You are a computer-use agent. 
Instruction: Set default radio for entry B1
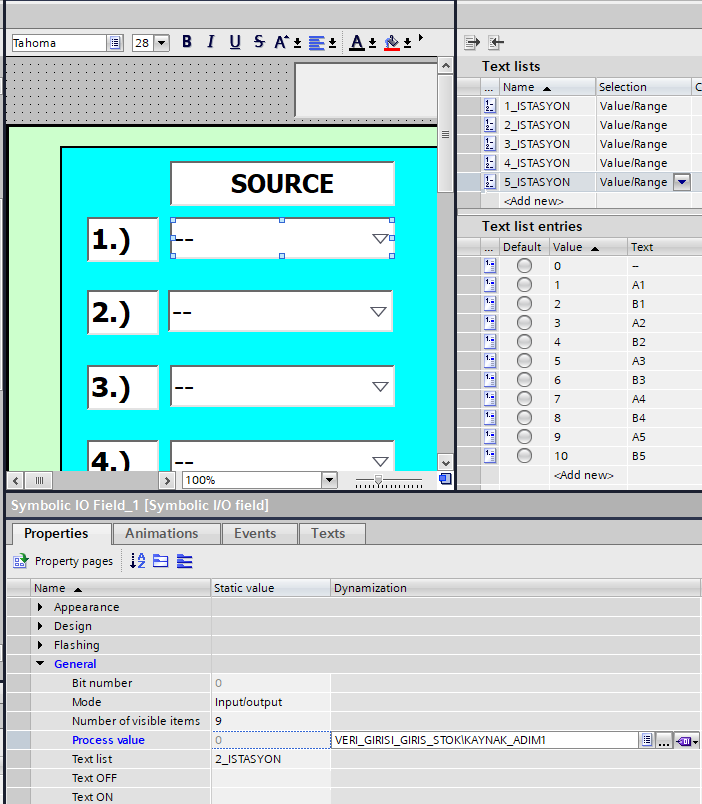[x=524, y=304]
